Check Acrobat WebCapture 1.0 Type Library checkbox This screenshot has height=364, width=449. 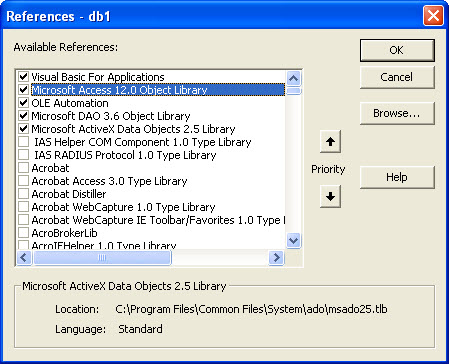coord(23,207)
